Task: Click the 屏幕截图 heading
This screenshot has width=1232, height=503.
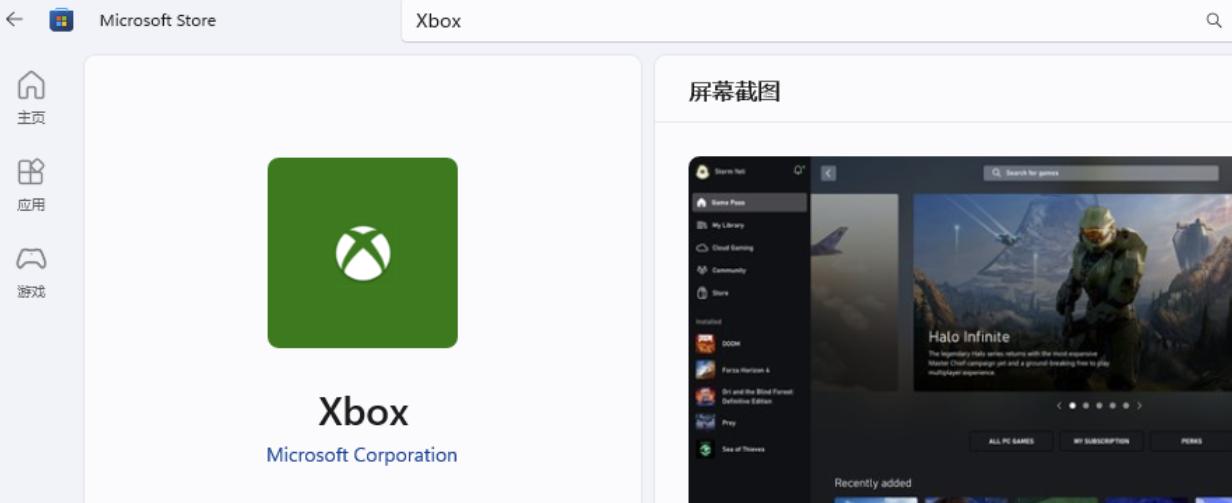Action: (734, 92)
